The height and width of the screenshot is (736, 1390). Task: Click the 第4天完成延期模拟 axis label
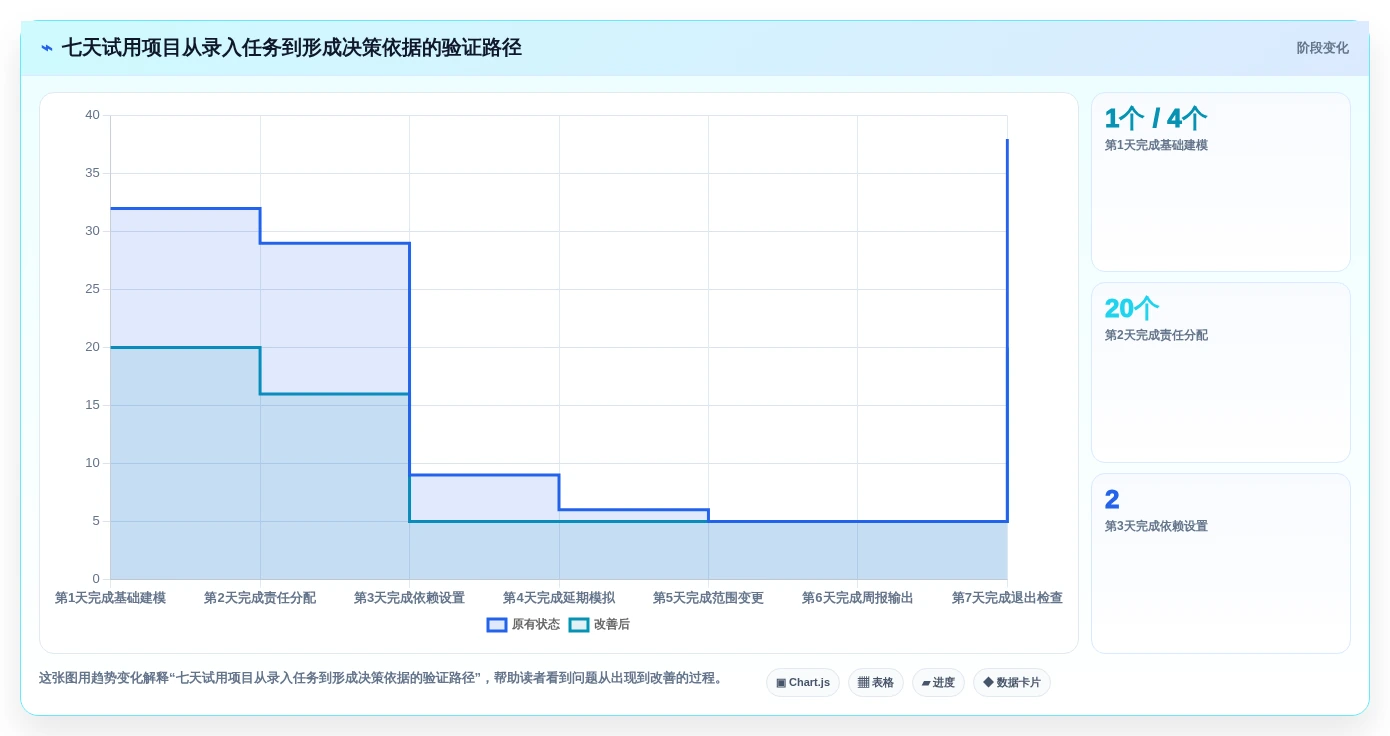559,598
